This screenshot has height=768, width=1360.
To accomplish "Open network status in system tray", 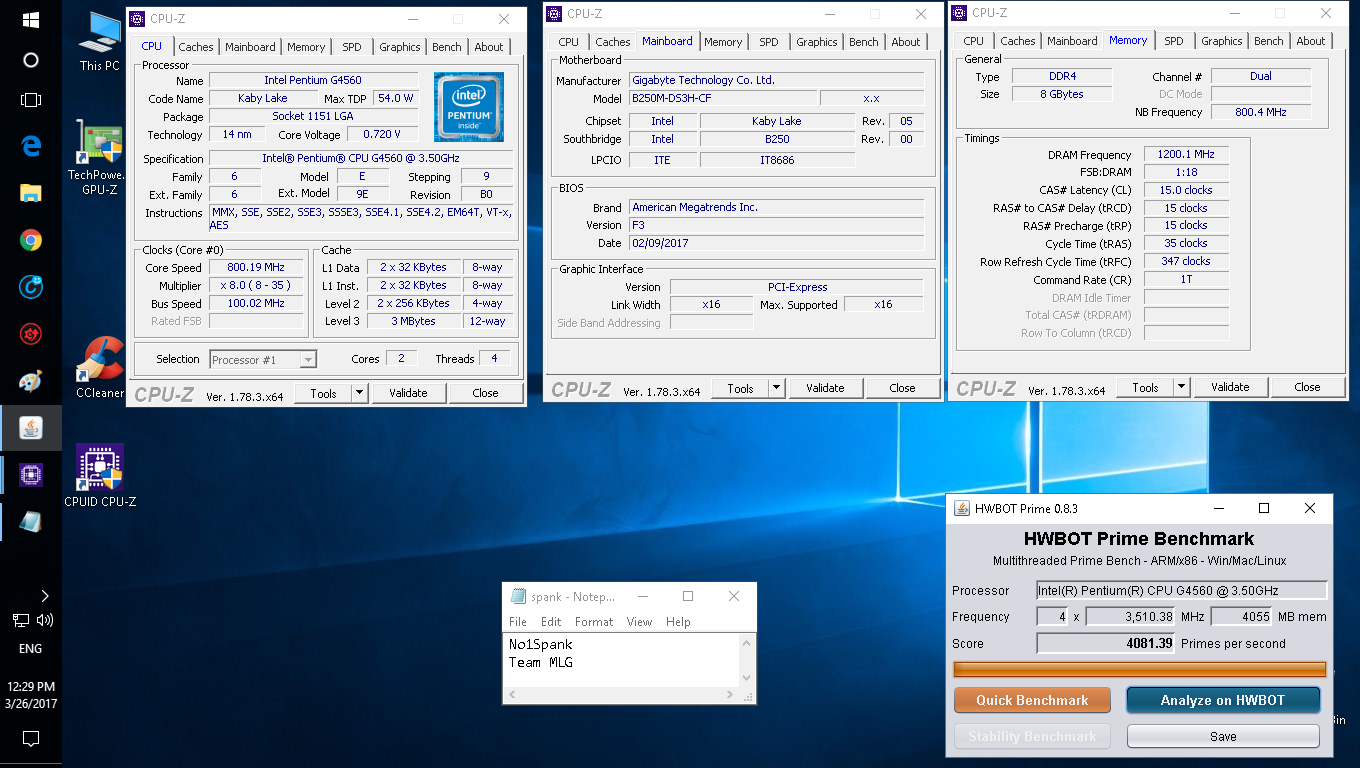I will point(20,620).
